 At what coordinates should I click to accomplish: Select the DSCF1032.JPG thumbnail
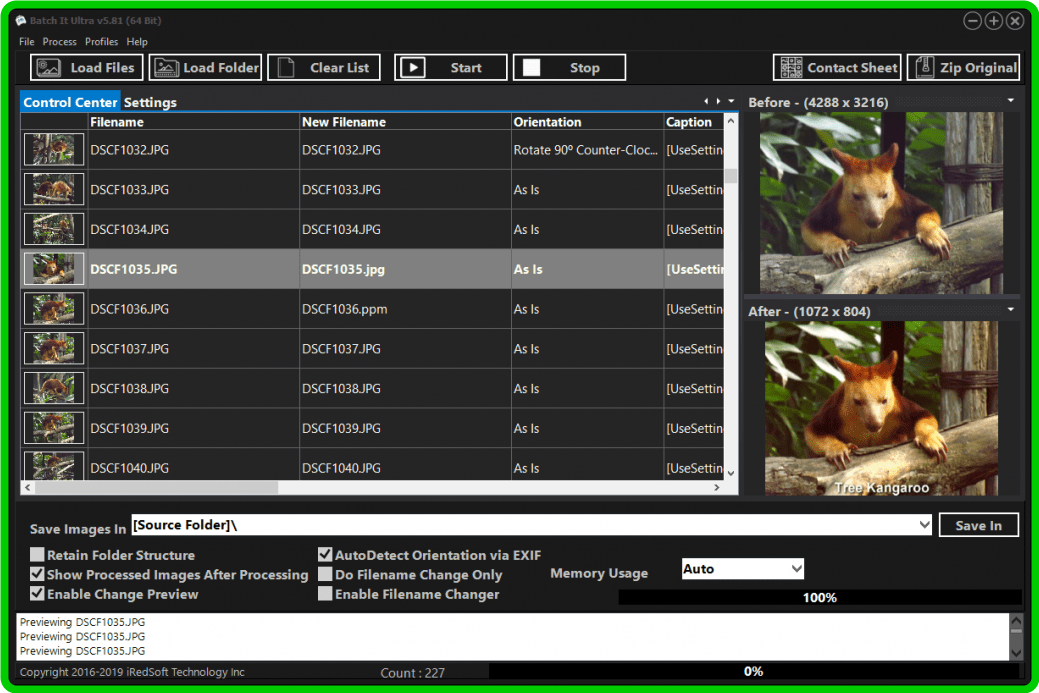[x=54, y=150]
